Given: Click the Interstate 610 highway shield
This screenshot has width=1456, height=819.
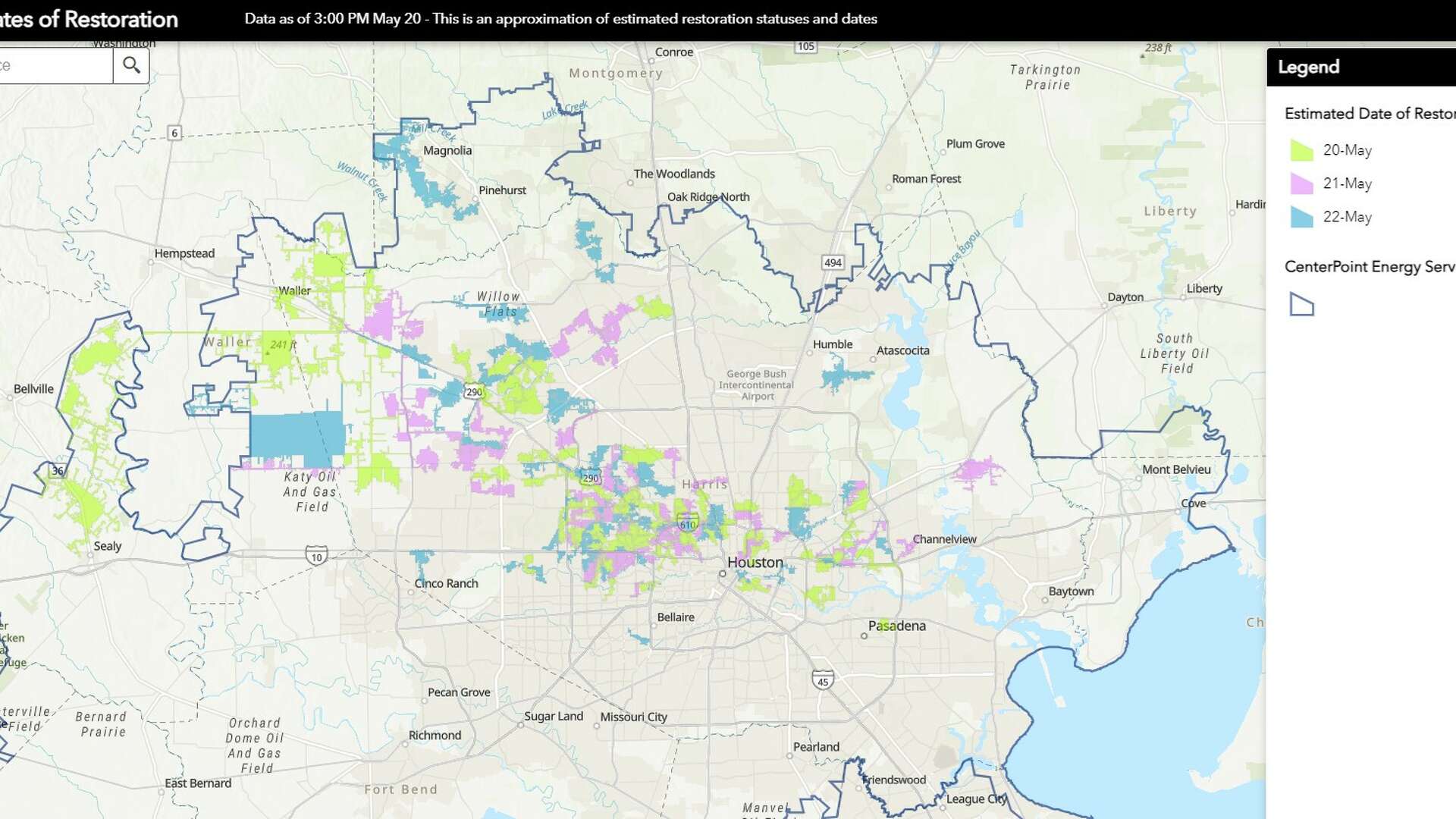Looking at the screenshot, I should click(x=687, y=522).
